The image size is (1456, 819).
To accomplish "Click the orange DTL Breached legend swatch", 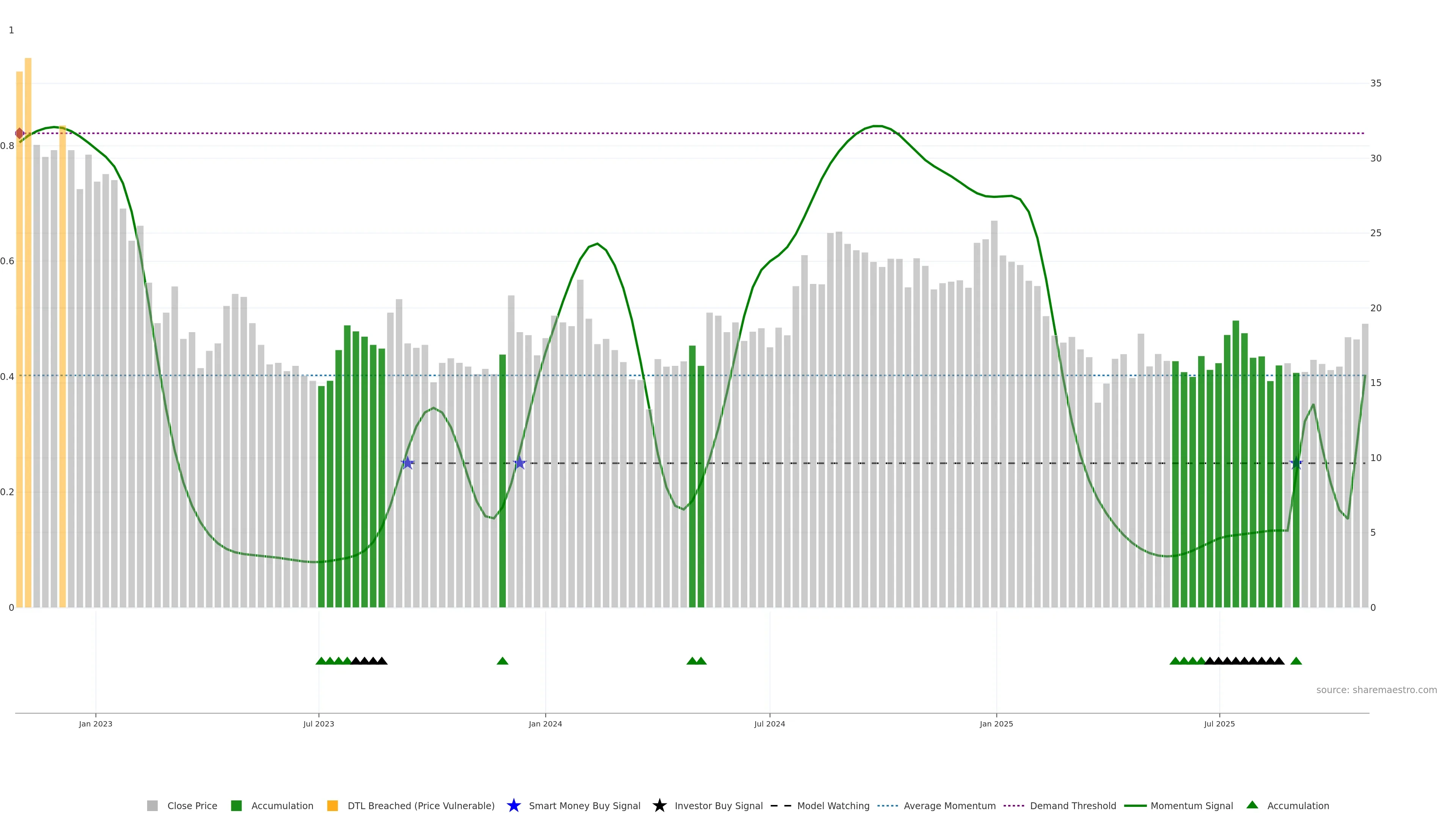I will pyautogui.click(x=333, y=806).
